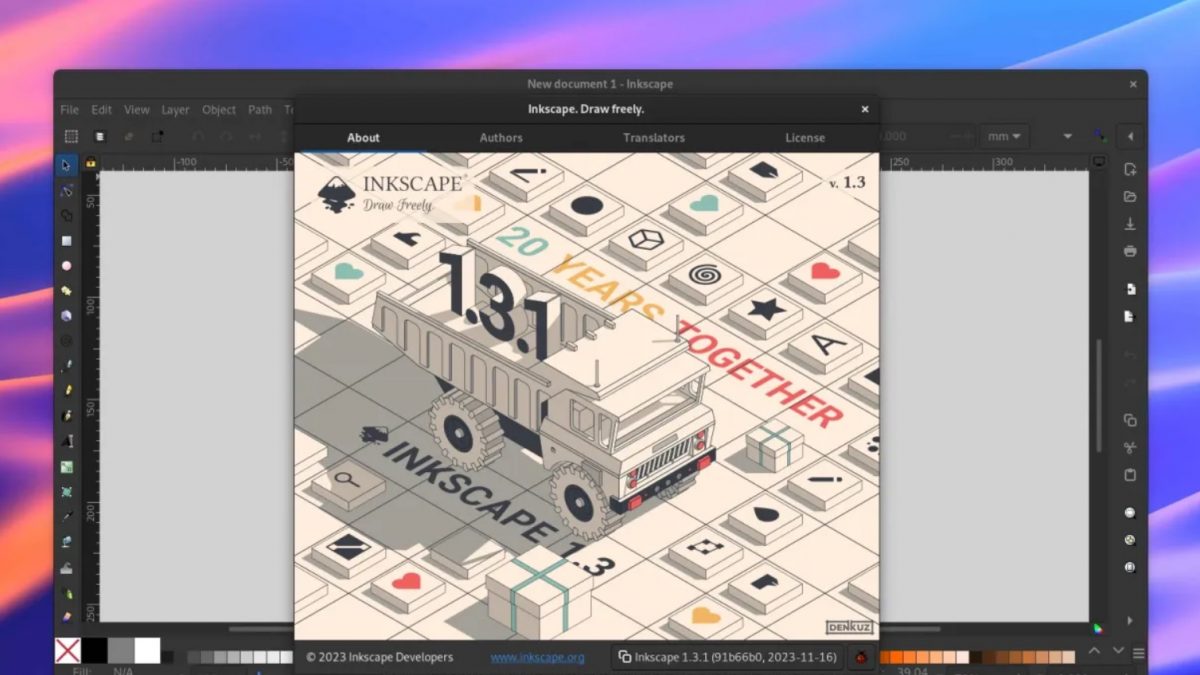Select the Dropper color picker tool

[x=66, y=517]
